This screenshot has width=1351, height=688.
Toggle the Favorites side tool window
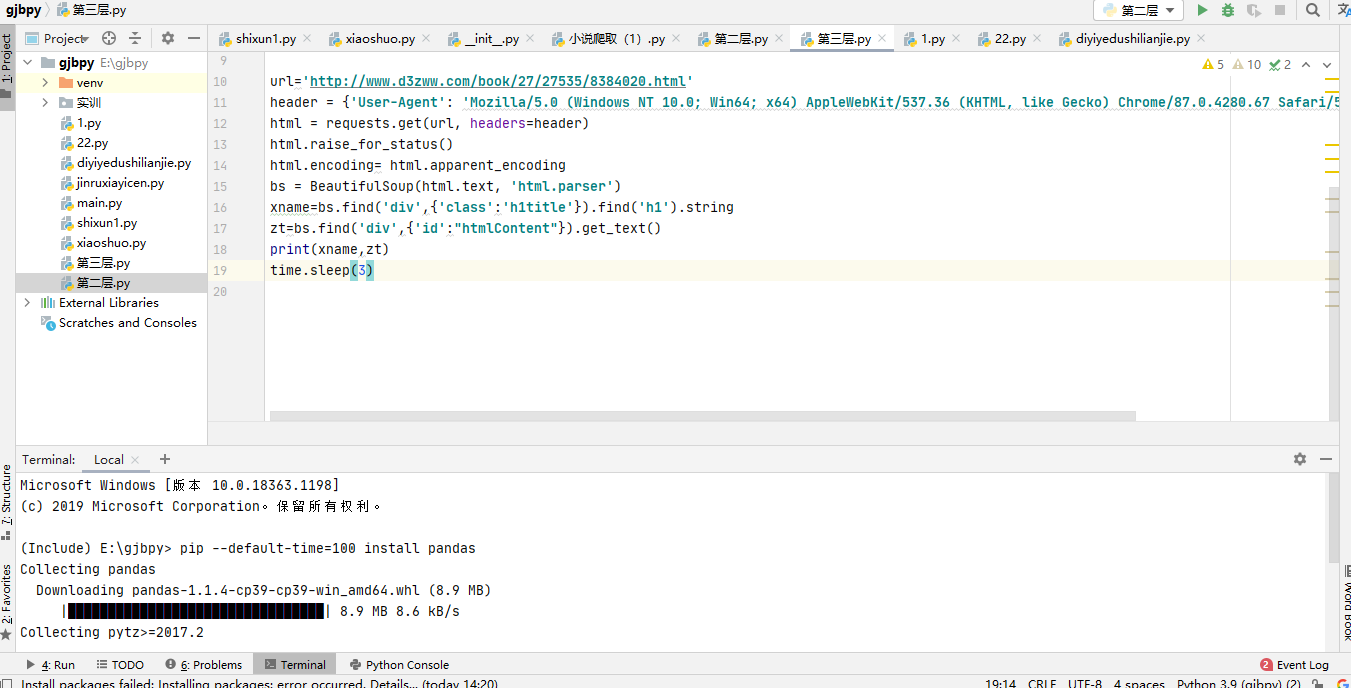pos(7,602)
